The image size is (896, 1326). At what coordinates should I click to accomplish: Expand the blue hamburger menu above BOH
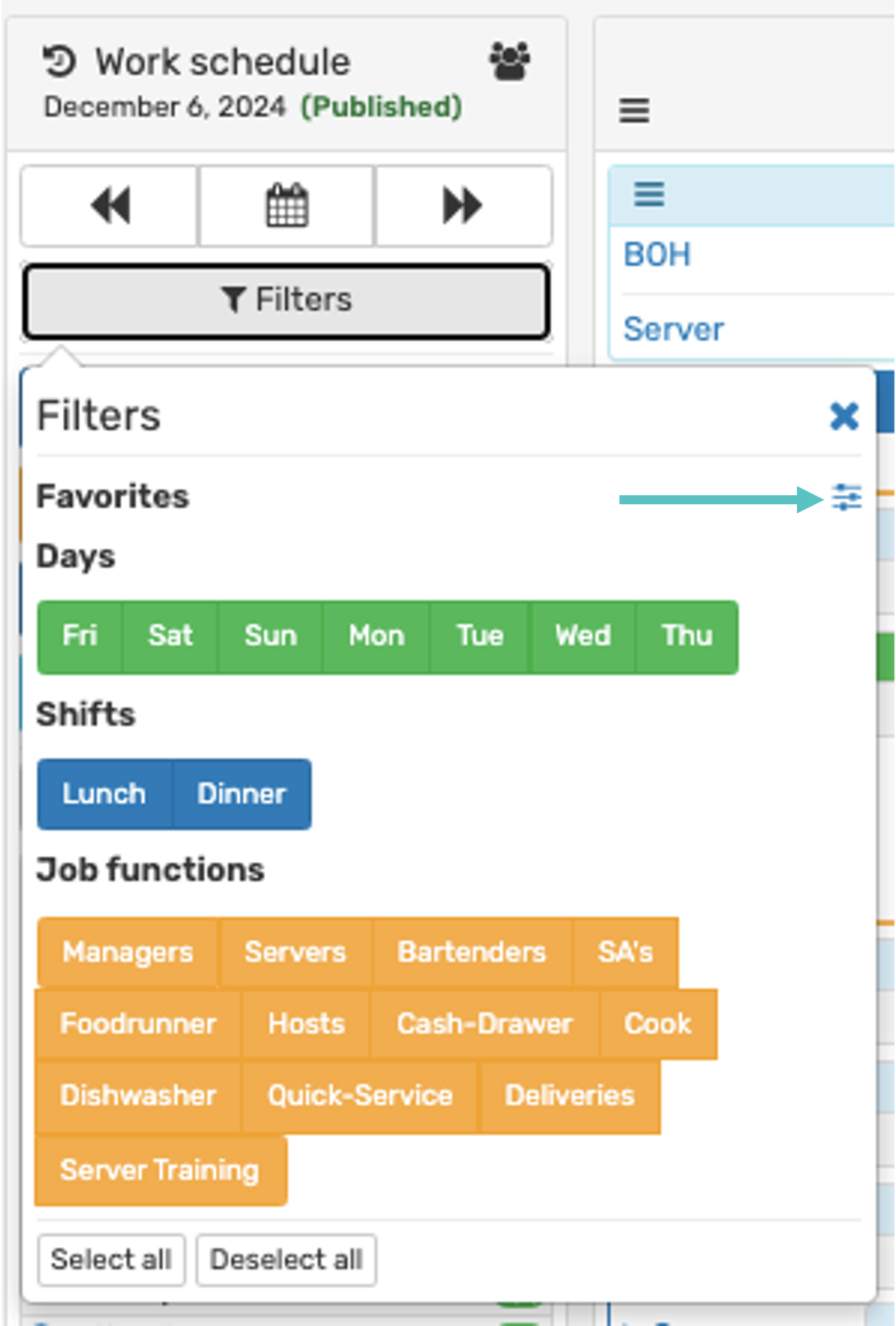pos(649,194)
